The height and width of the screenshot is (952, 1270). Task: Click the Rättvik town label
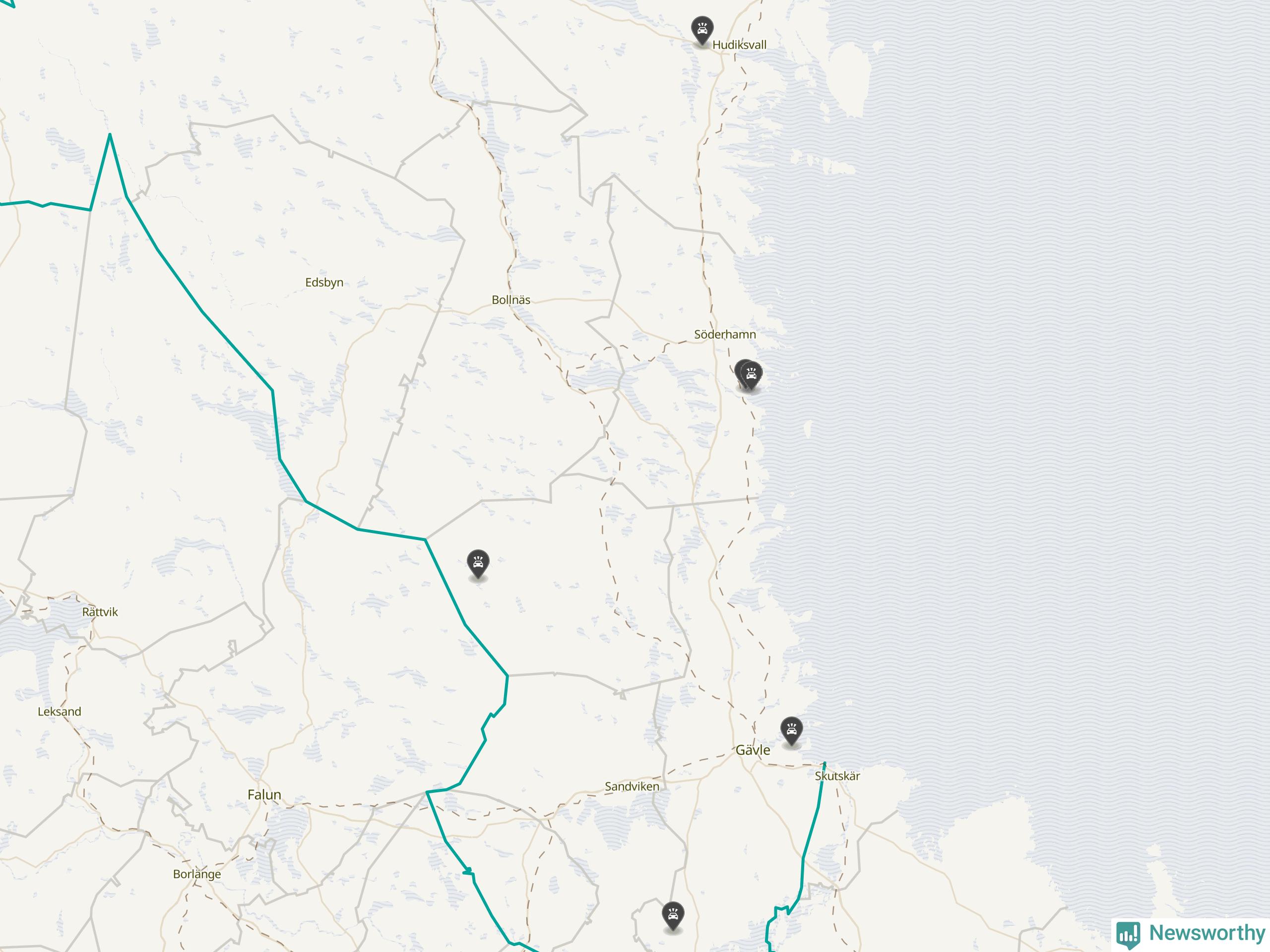100,612
